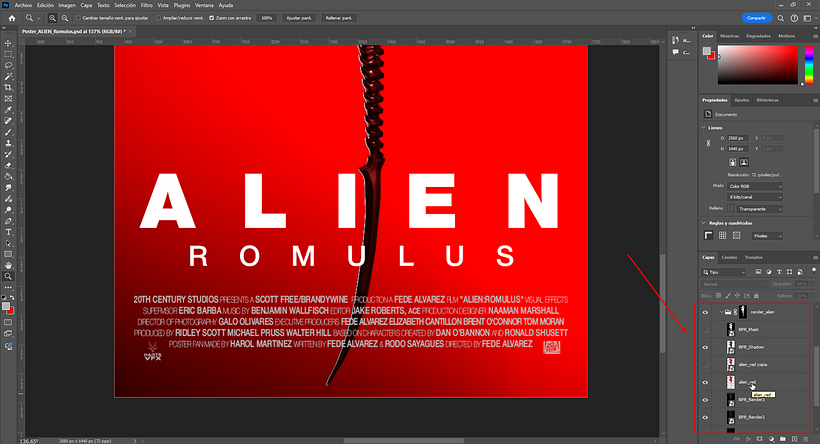
Task: Collapse the render_alen group arrow
Action: pyautogui.click(x=721, y=312)
